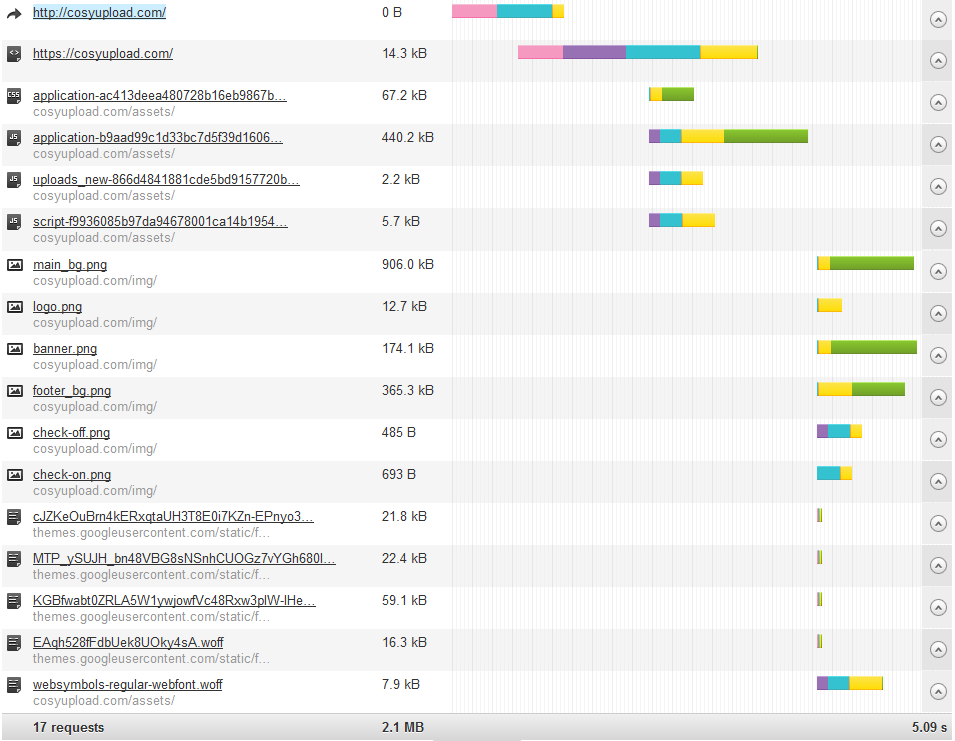Click the JS file icon for application-b9aad99c1d33

pyautogui.click(x=14, y=138)
